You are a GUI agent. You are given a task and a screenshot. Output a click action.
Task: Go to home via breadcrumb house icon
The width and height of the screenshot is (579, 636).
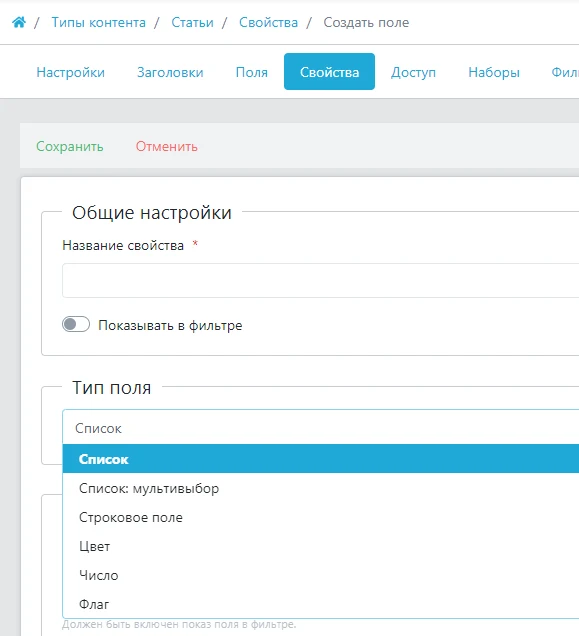(x=19, y=22)
